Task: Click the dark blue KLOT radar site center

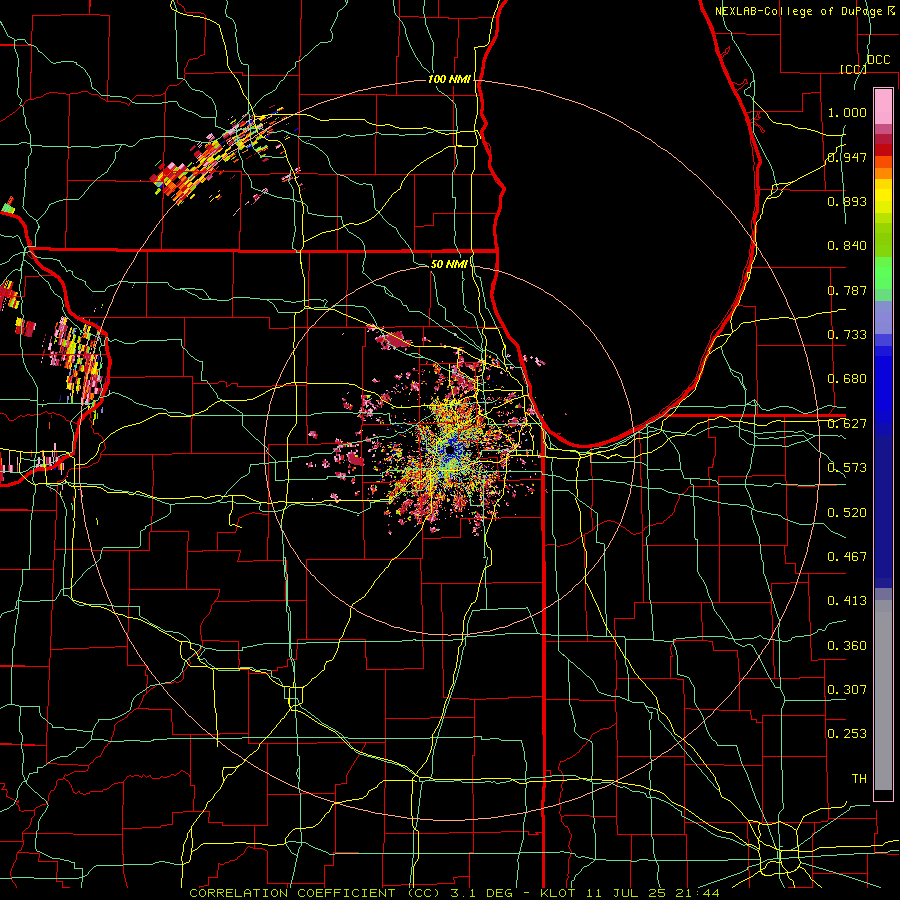Action: 450,450
